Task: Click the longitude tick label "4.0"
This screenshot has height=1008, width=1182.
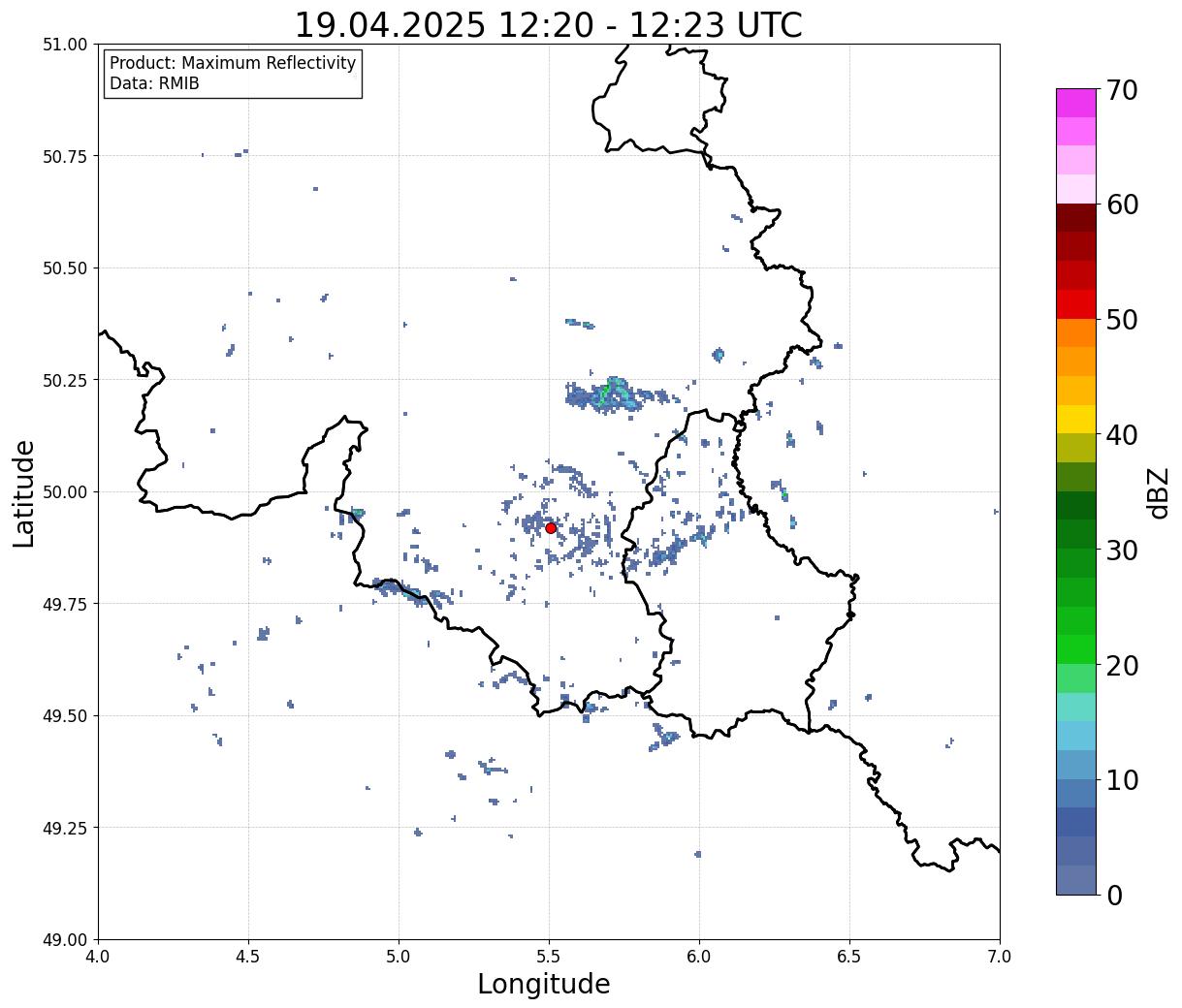Action: [98, 956]
